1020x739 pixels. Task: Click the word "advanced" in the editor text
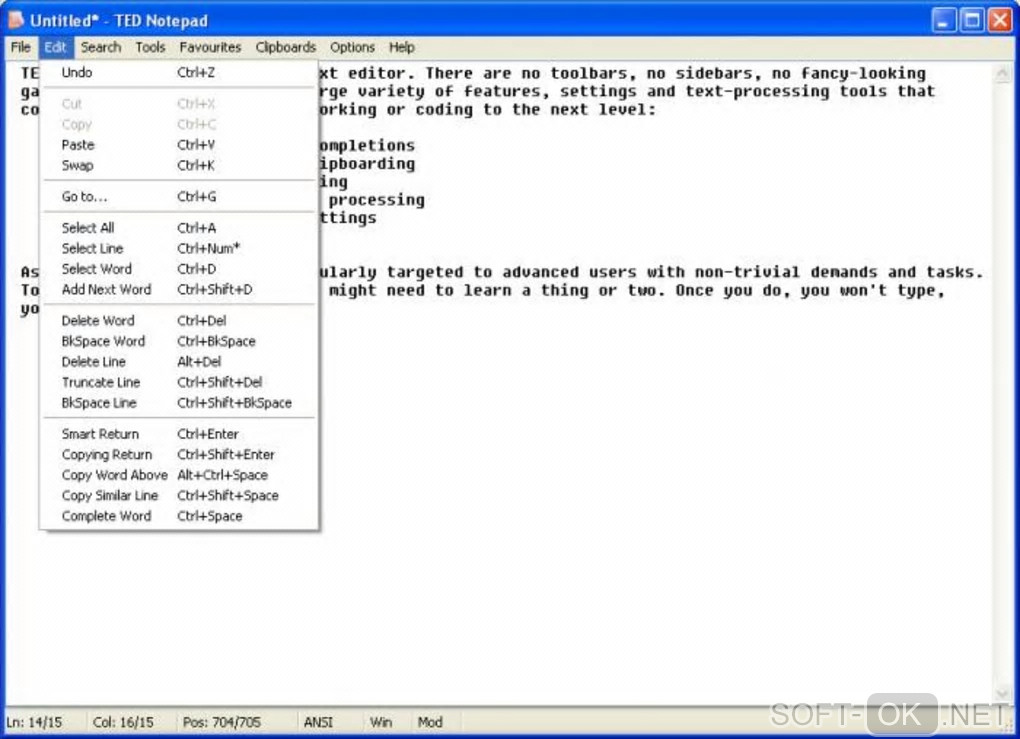tap(541, 272)
